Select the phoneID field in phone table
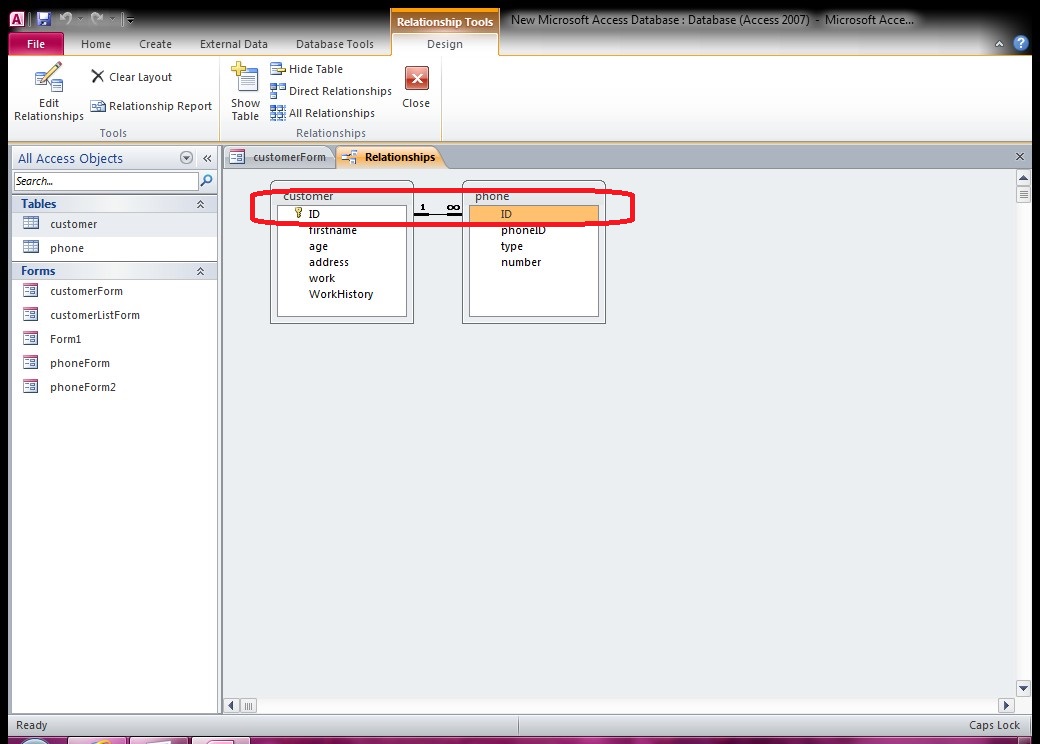The image size is (1040, 744). pyautogui.click(x=534, y=230)
